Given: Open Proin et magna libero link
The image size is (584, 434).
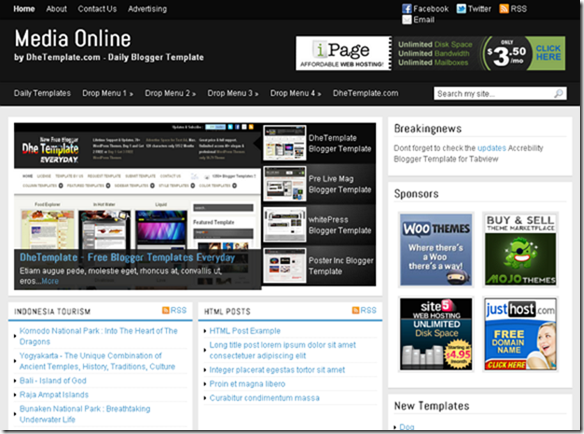Looking at the screenshot, I should pos(247,384).
